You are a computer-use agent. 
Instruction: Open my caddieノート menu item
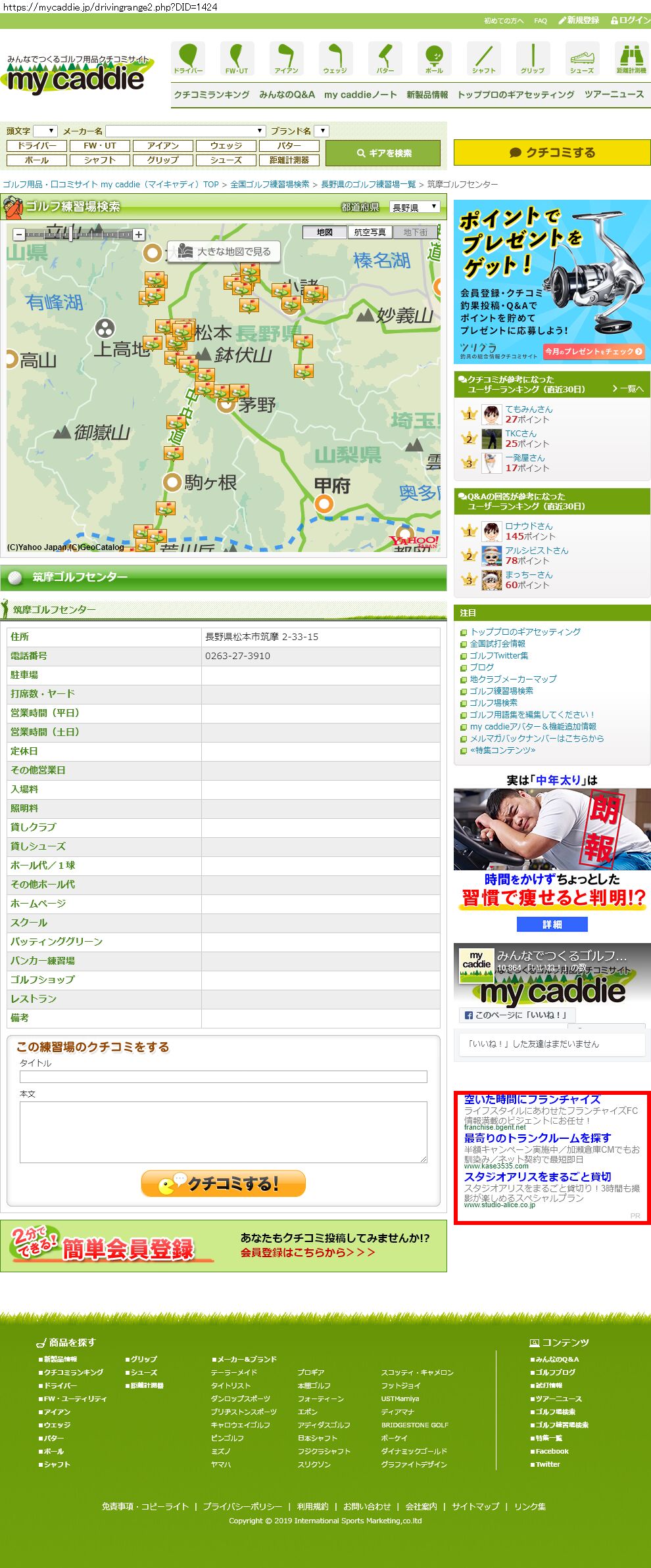click(x=360, y=95)
